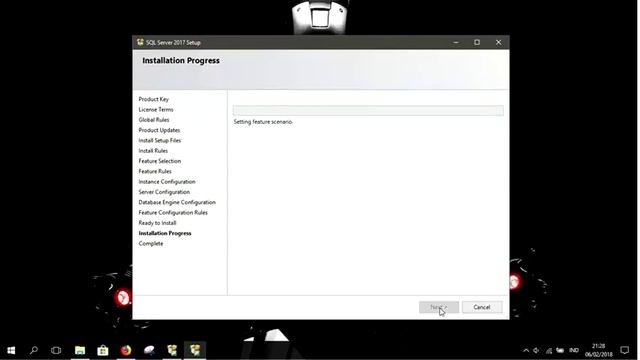This screenshot has width=640, height=360.
Task: Select Server Configuration step
Action: [164, 192]
